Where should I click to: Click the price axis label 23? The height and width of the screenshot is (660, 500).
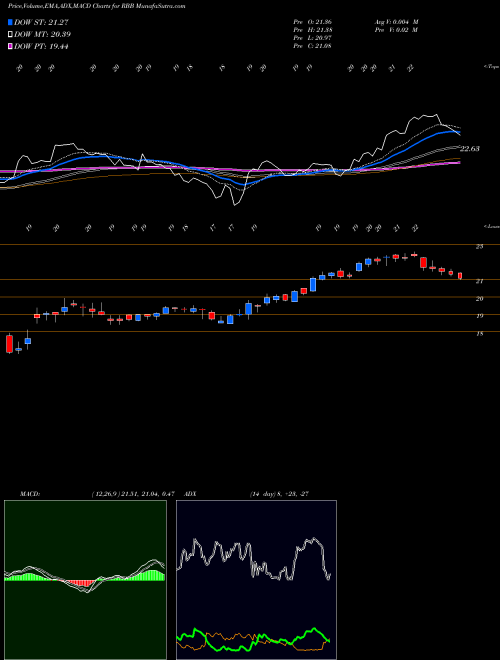[x=479, y=247]
